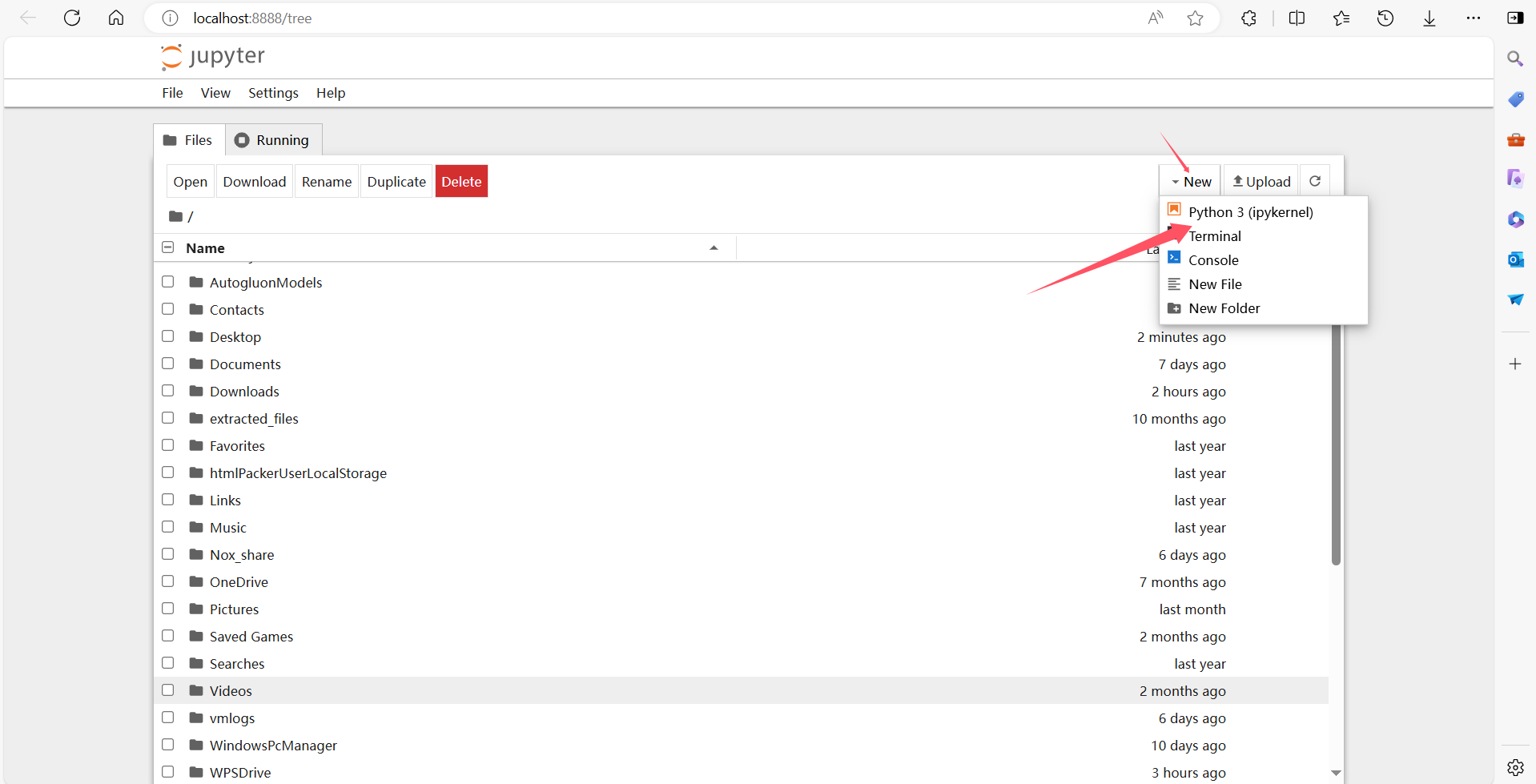This screenshot has width=1536, height=784.
Task: Click the browser reload page icon
Action: [72, 18]
